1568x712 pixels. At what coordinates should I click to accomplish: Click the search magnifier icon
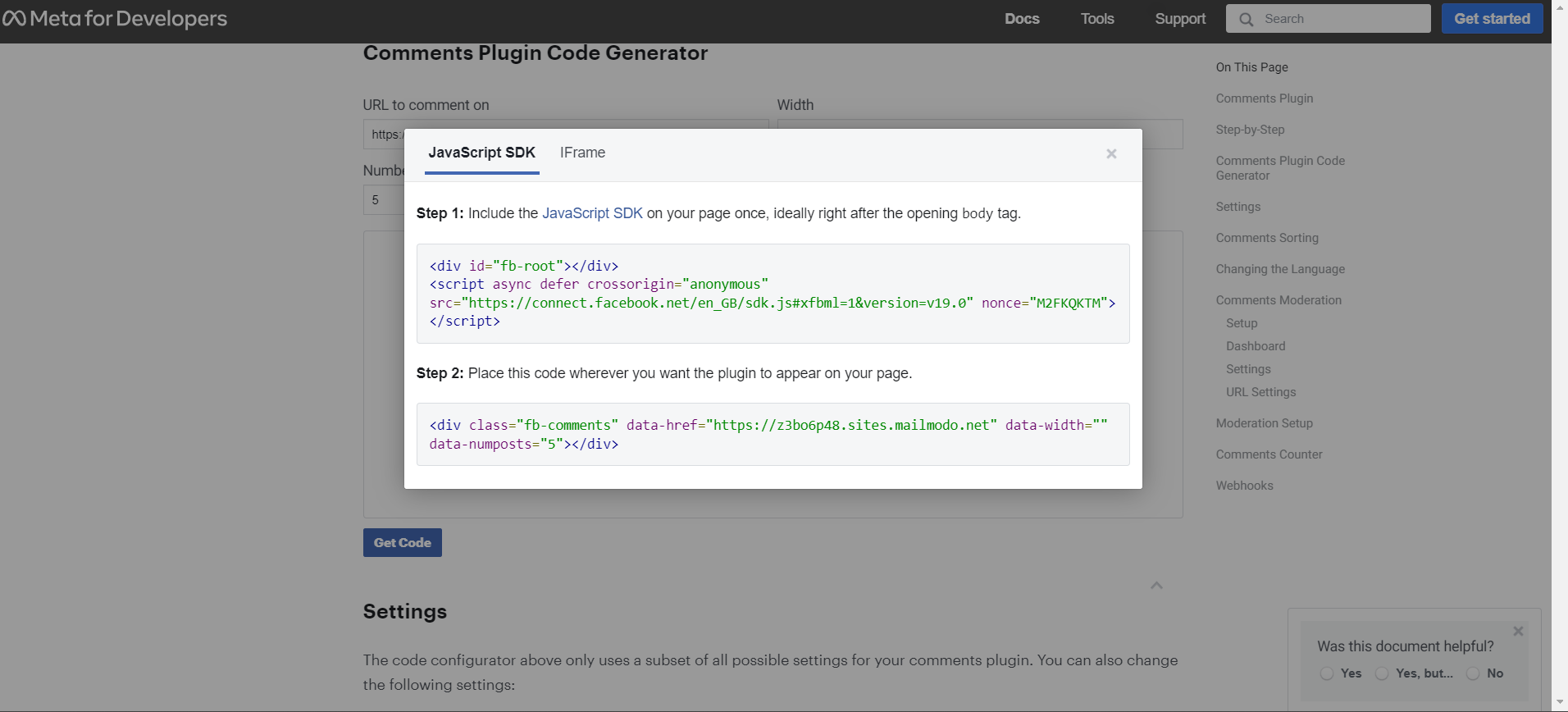tap(1247, 19)
